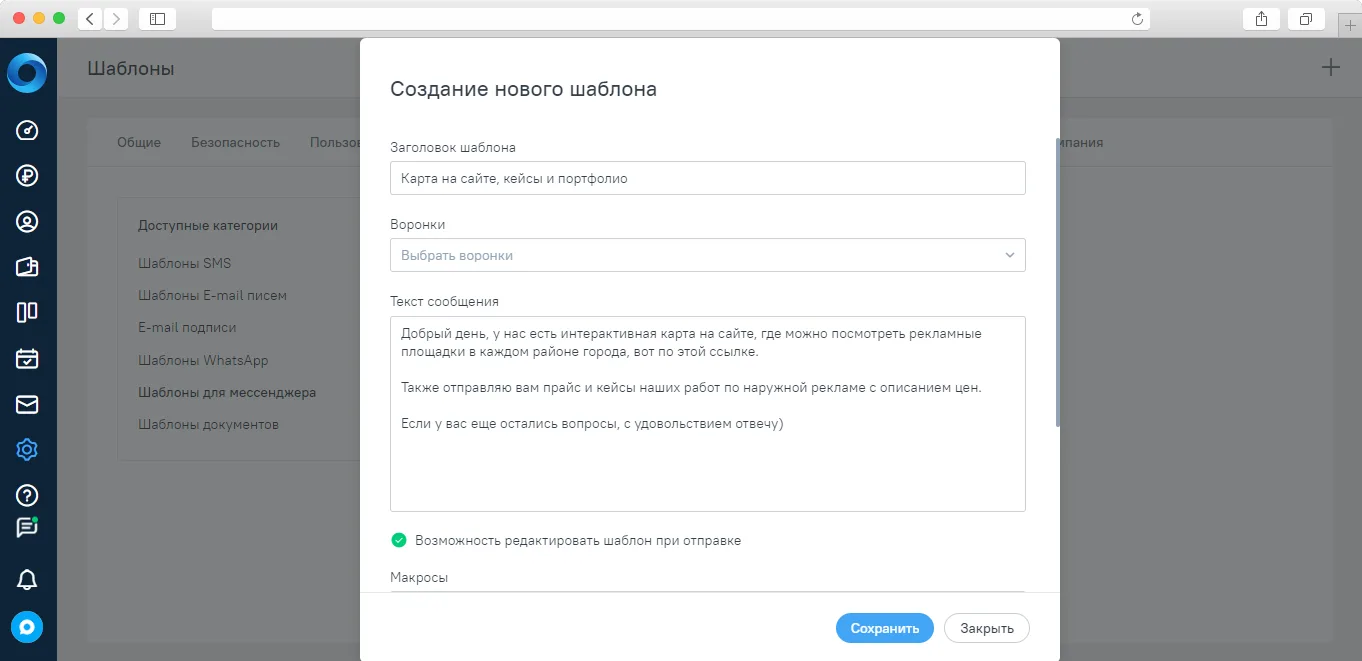Select Шаблоны SMS category

pyautogui.click(x=185, y=263)
